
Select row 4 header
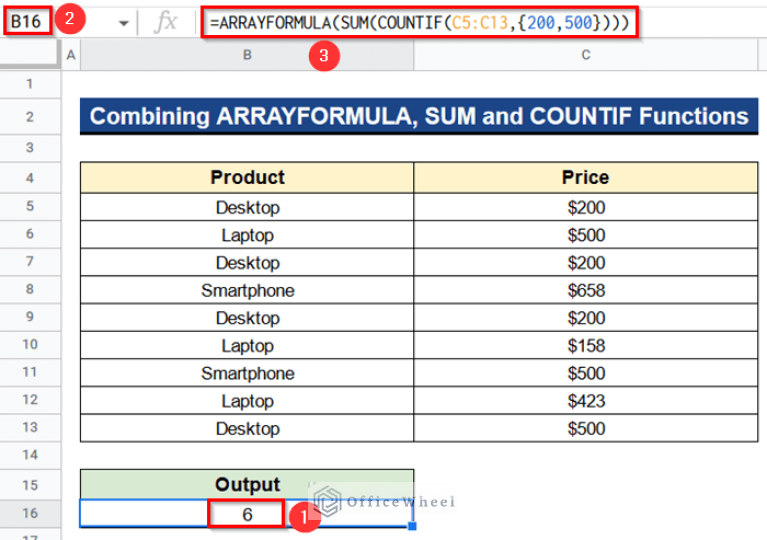(30, 178)
